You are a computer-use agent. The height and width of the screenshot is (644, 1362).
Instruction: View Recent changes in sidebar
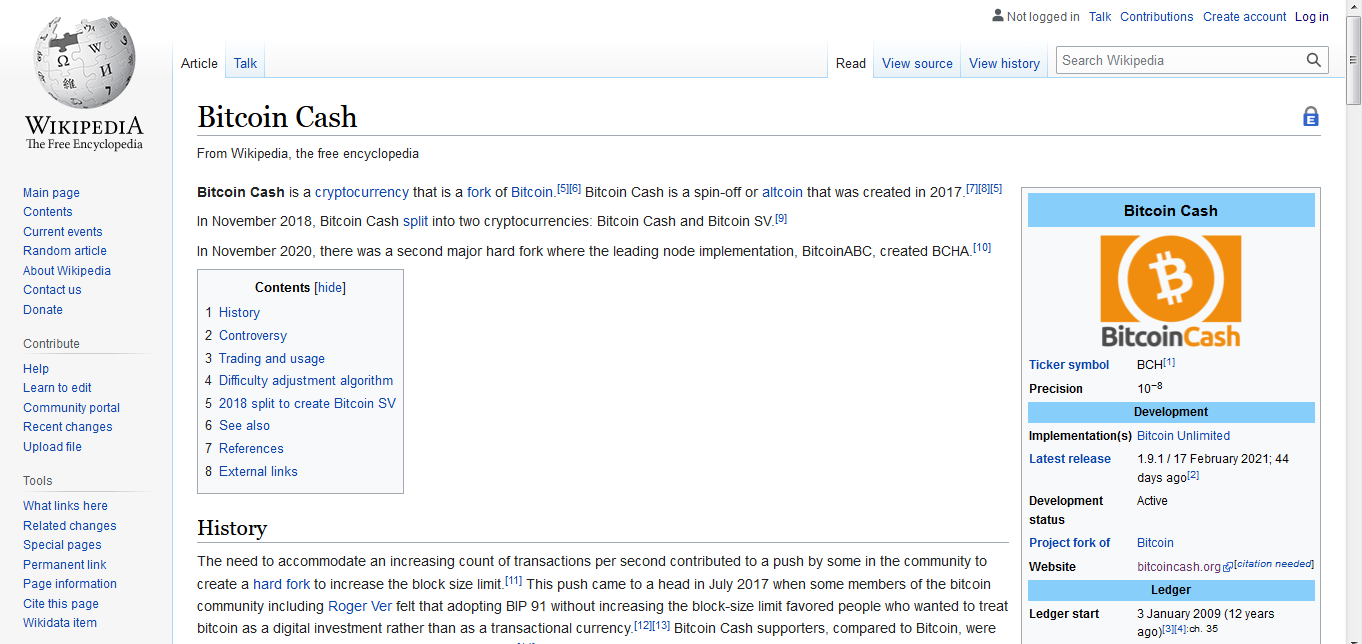[x=67, y=427]
